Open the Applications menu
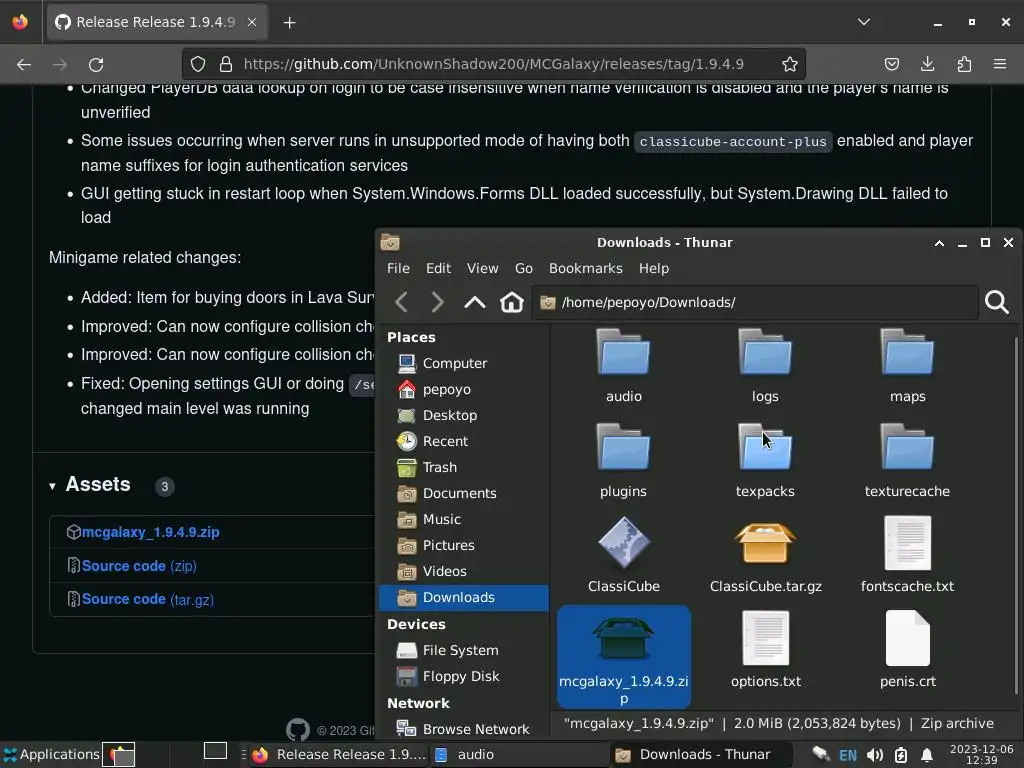Image resolution: width=1024 pixels, height=768 pixels. [x=51, y=754]
